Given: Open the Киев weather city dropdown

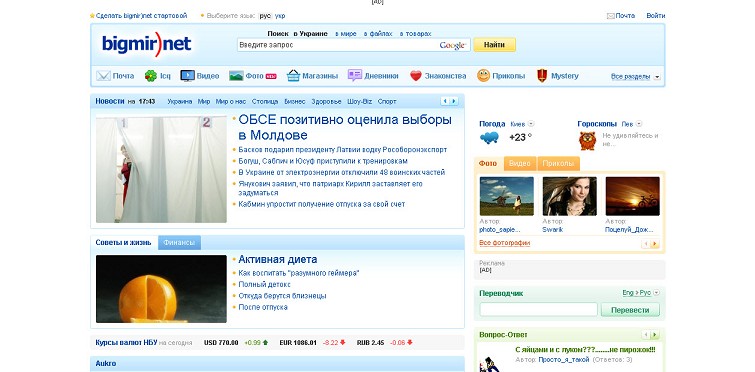Looking at the screenshot, I should coord(531,124).
